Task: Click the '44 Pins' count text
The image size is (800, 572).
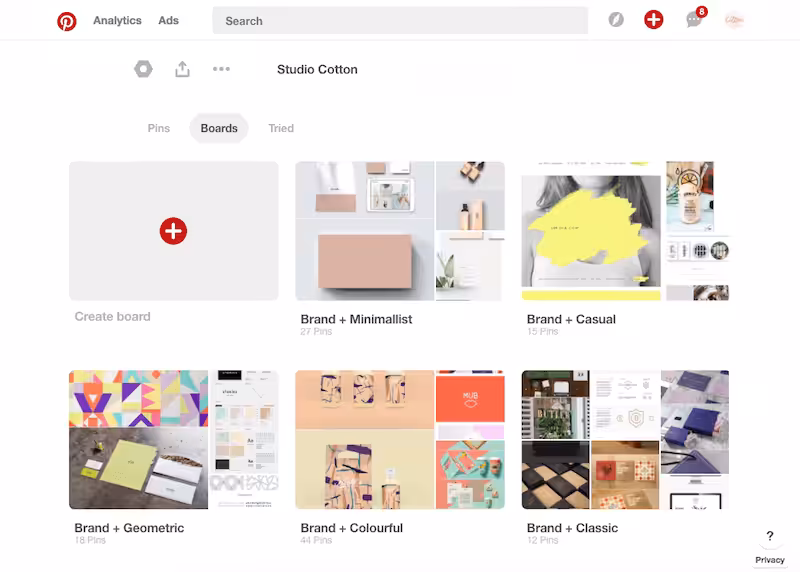Action: pyautogui.click(x=316, y=540)
